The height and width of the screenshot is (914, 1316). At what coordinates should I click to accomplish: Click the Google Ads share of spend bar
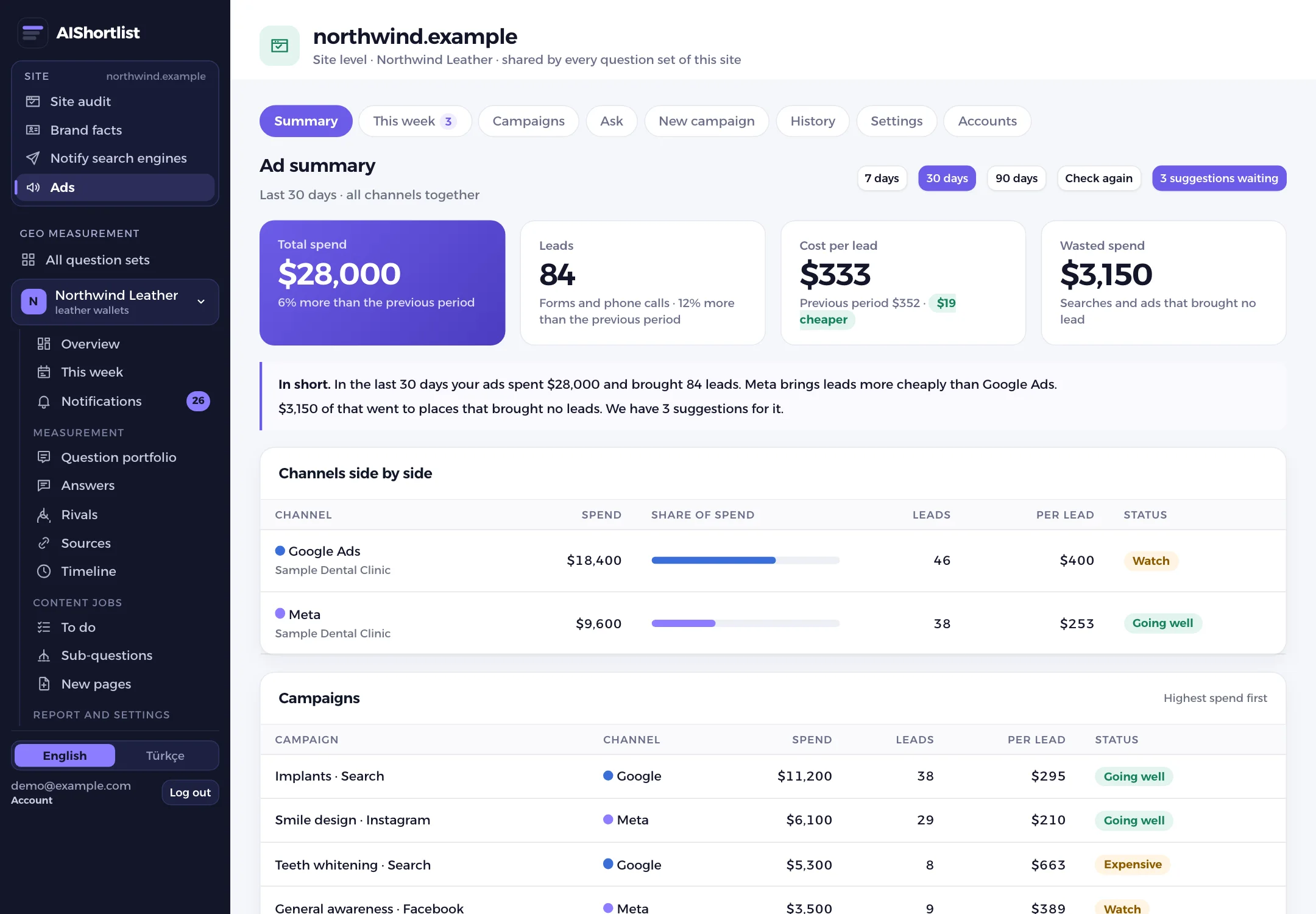coord(745,560)
